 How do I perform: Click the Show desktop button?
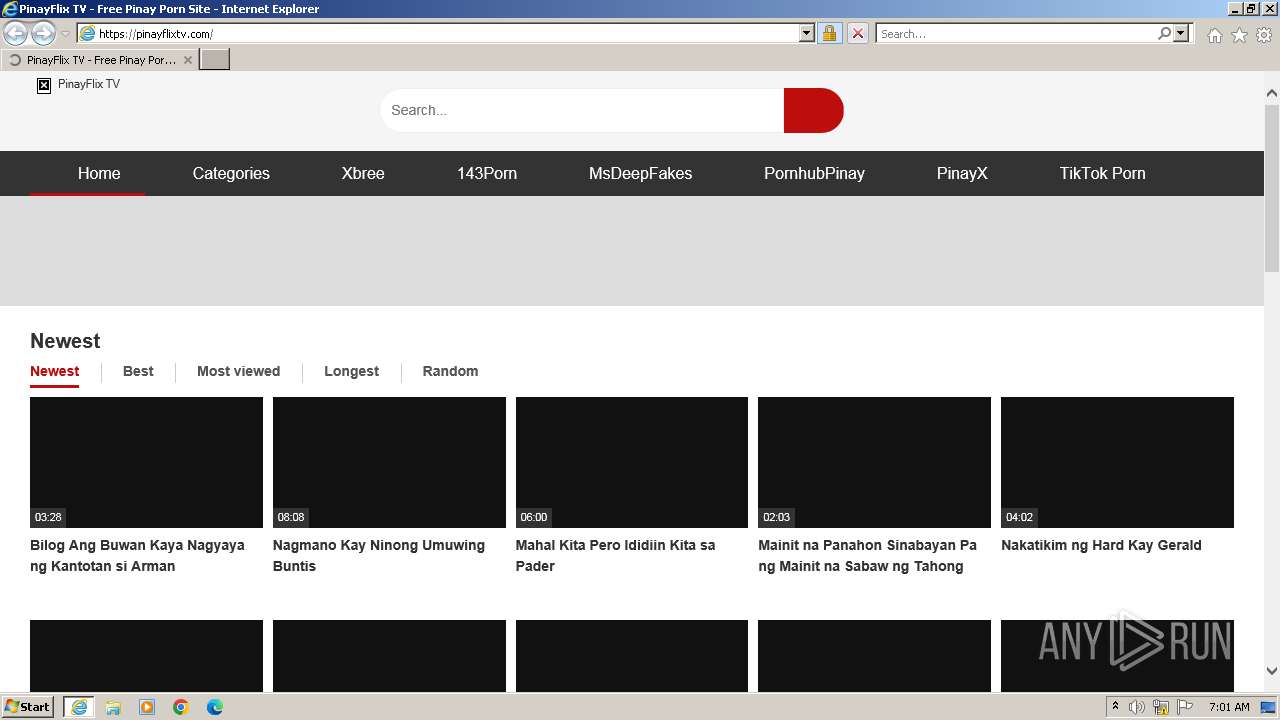coord(1269,707)
